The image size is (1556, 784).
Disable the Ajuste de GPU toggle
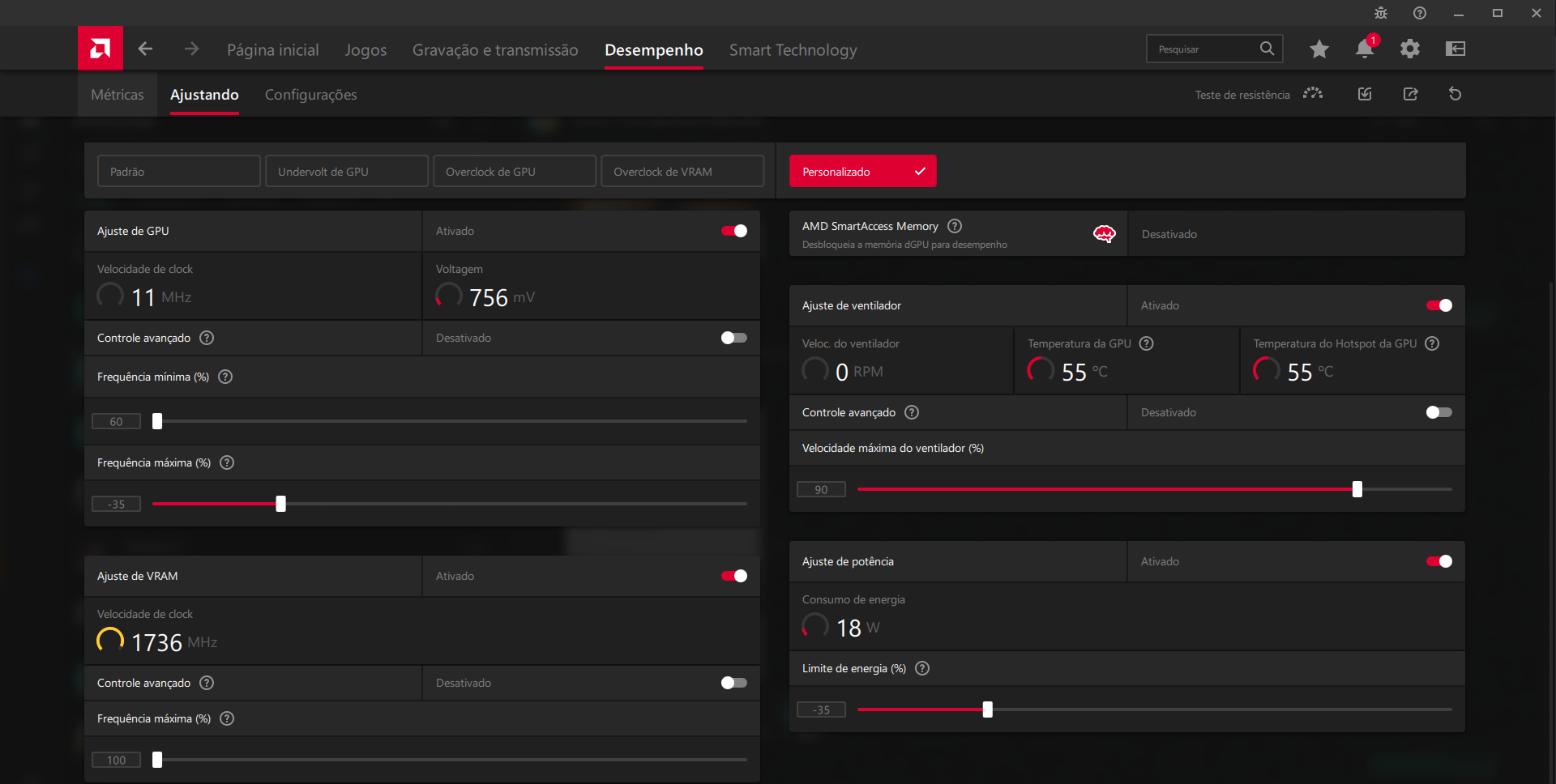point(734,231)
